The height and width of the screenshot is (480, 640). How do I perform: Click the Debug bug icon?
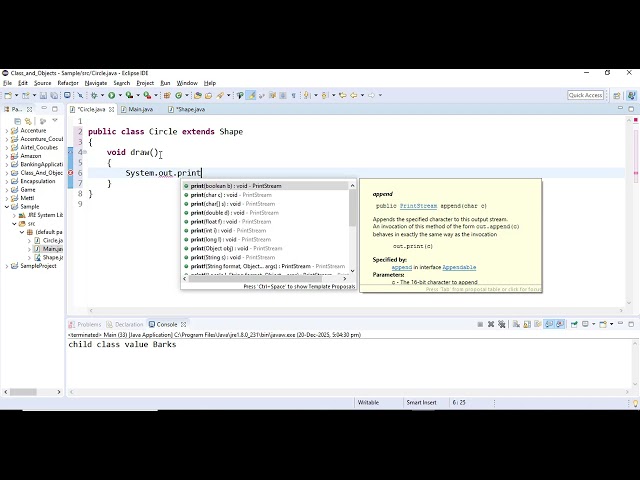pyautogui.click(x=94, y=96)
